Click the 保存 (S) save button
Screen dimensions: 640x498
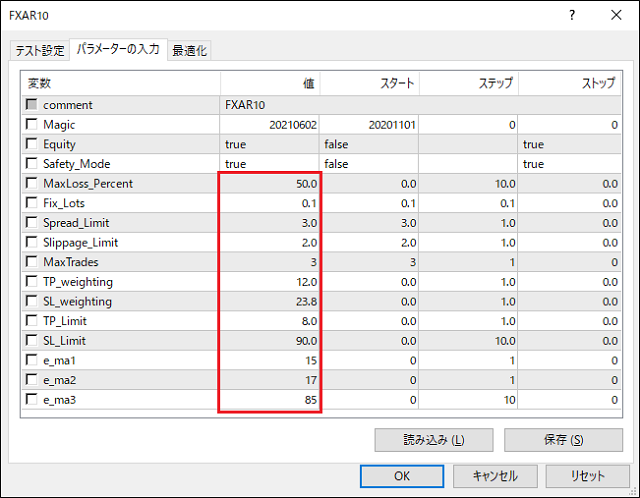coord(563,440)
